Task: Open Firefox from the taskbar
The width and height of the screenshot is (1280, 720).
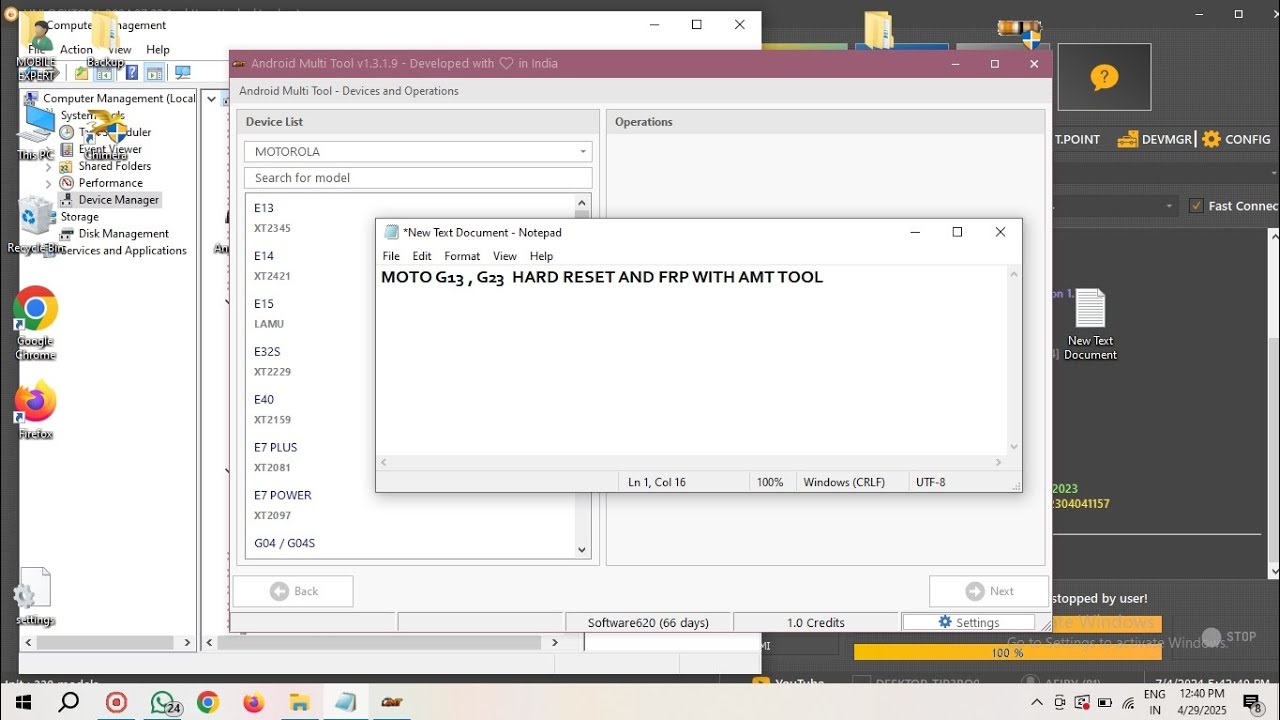Action: (253, 702)
